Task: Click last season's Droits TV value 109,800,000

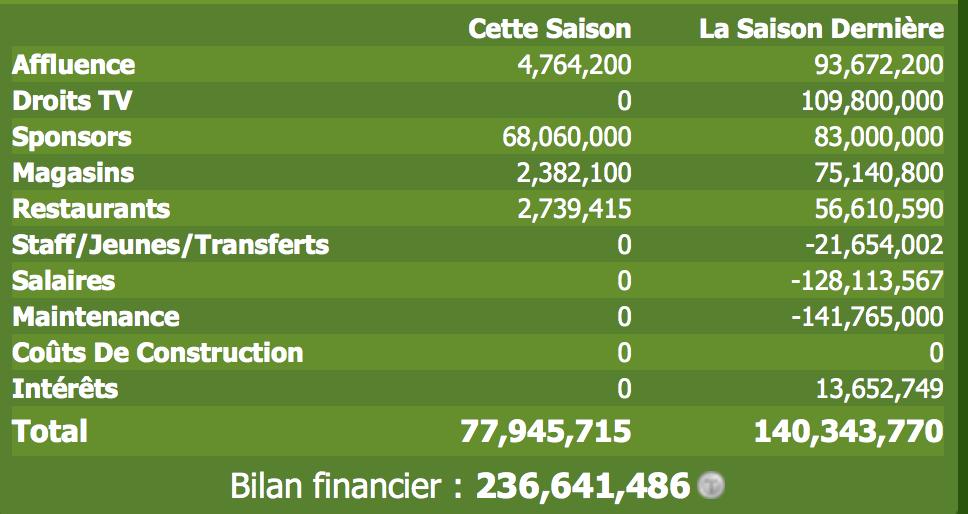Action: click(872, 101)
